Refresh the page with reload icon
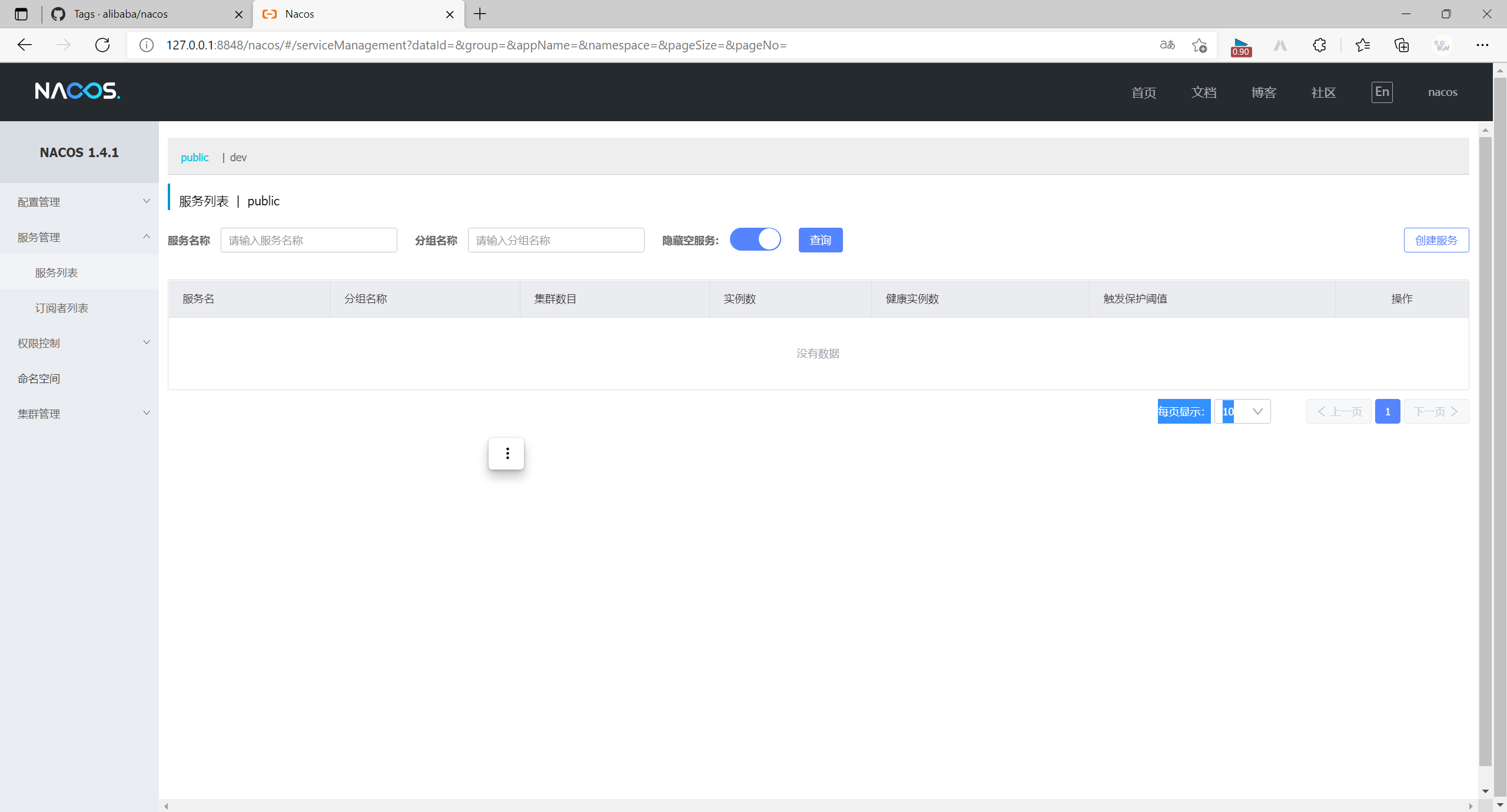The height and width of the screenshot is (812, 1507). [102, 45]
